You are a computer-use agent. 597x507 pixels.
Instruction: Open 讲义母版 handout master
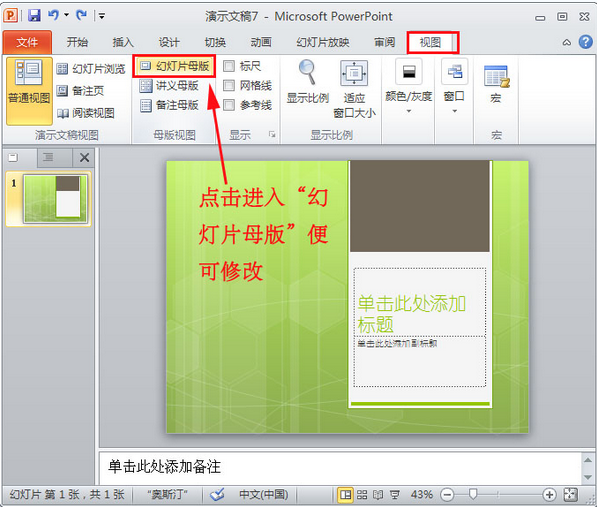[x=169, y=86]
